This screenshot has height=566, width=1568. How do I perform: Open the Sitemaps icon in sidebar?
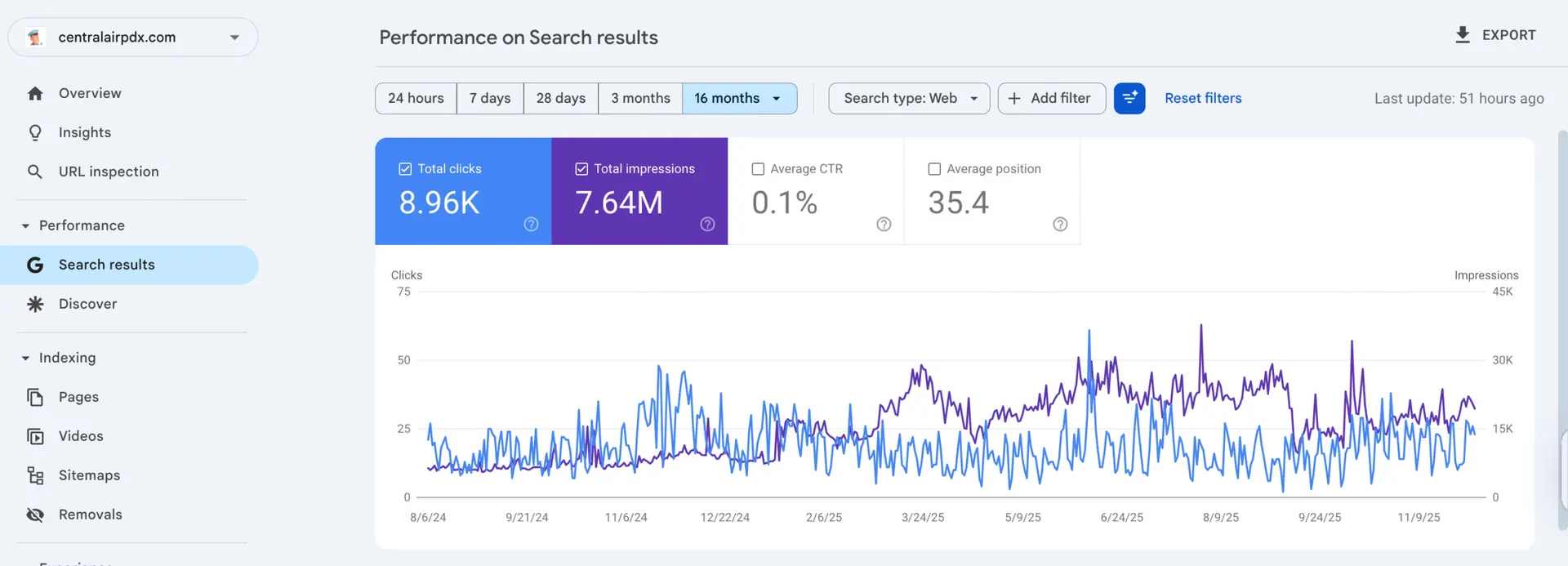click(35, 475)
